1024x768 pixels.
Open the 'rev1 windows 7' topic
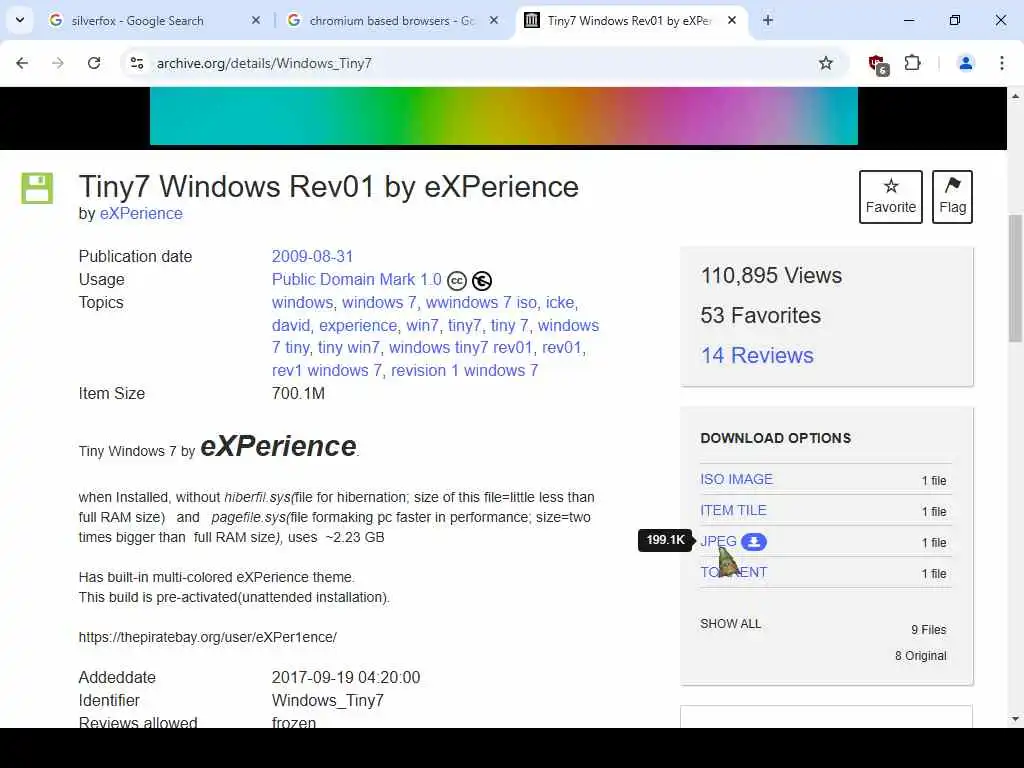pyautogui.click(x=327, y=370)
